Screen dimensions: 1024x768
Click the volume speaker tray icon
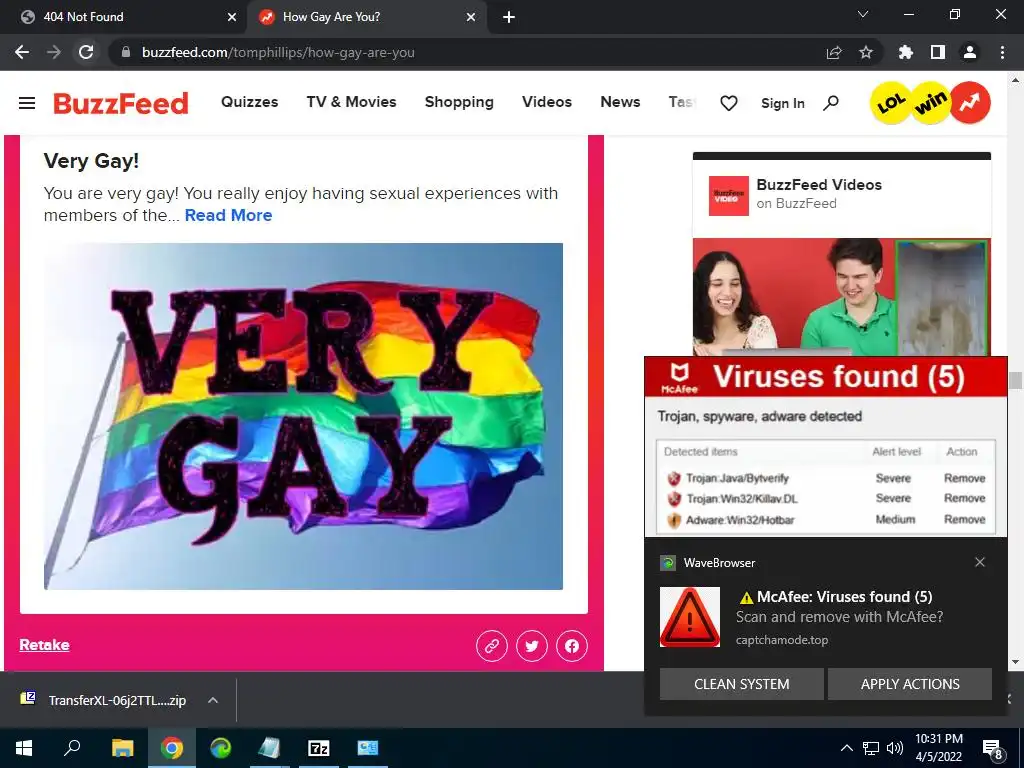pos(895,748)
